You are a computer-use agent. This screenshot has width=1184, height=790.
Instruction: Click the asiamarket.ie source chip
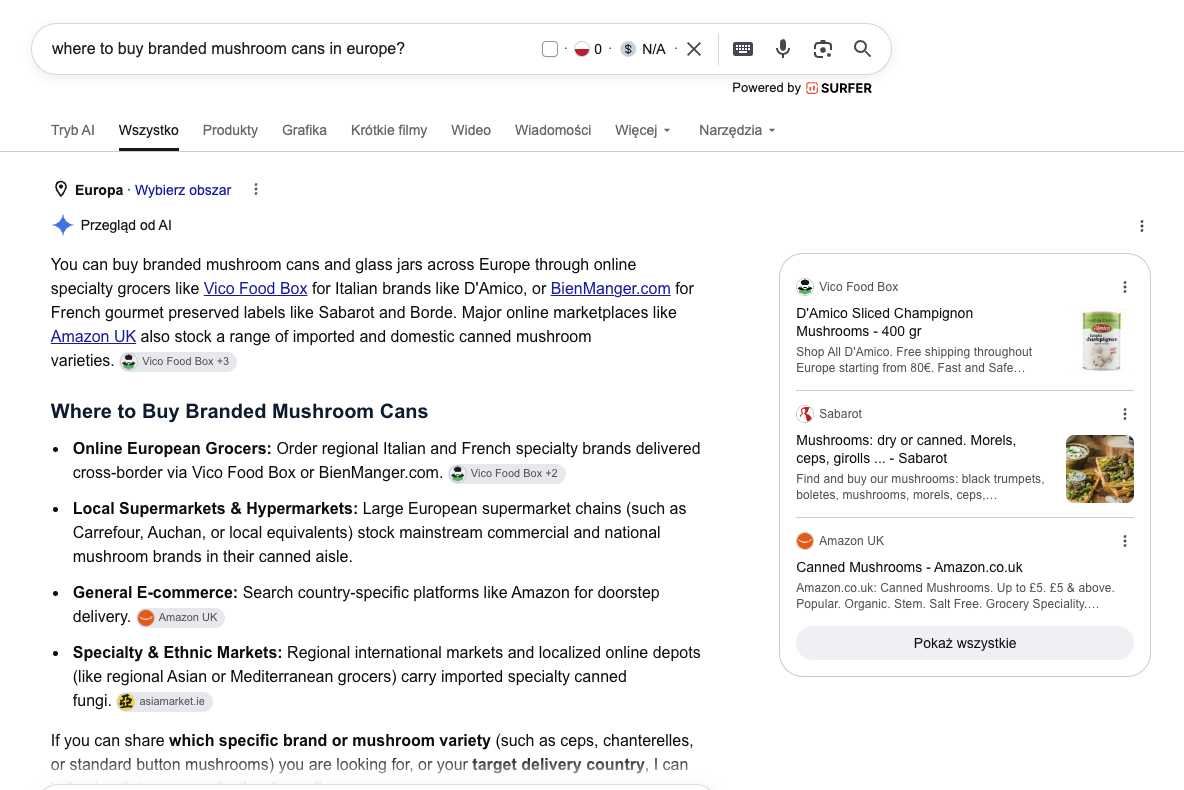click(165, 702)
